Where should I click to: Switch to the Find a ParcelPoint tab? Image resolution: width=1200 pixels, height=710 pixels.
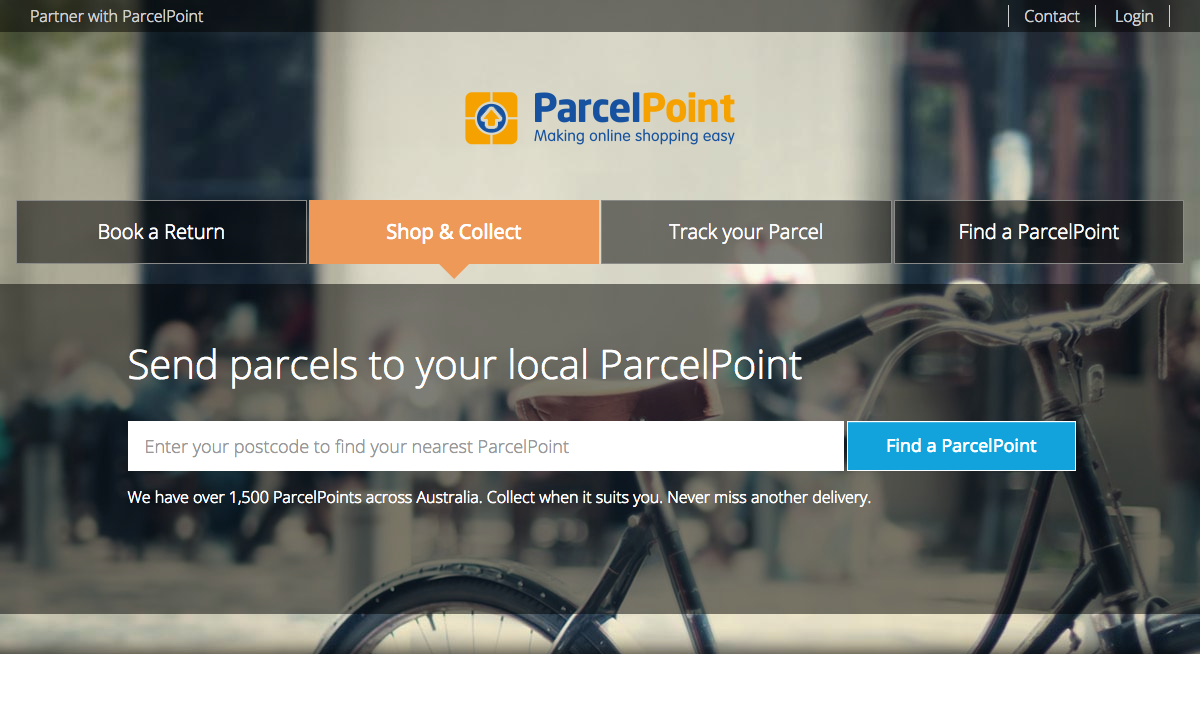[x=1038, y=232]
